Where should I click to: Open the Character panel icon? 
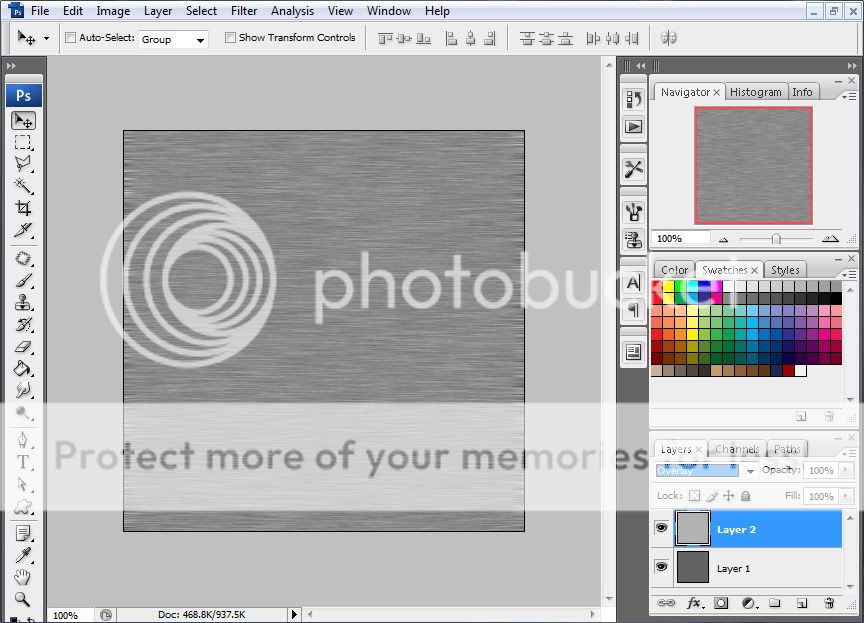click(x=634, y=283)
